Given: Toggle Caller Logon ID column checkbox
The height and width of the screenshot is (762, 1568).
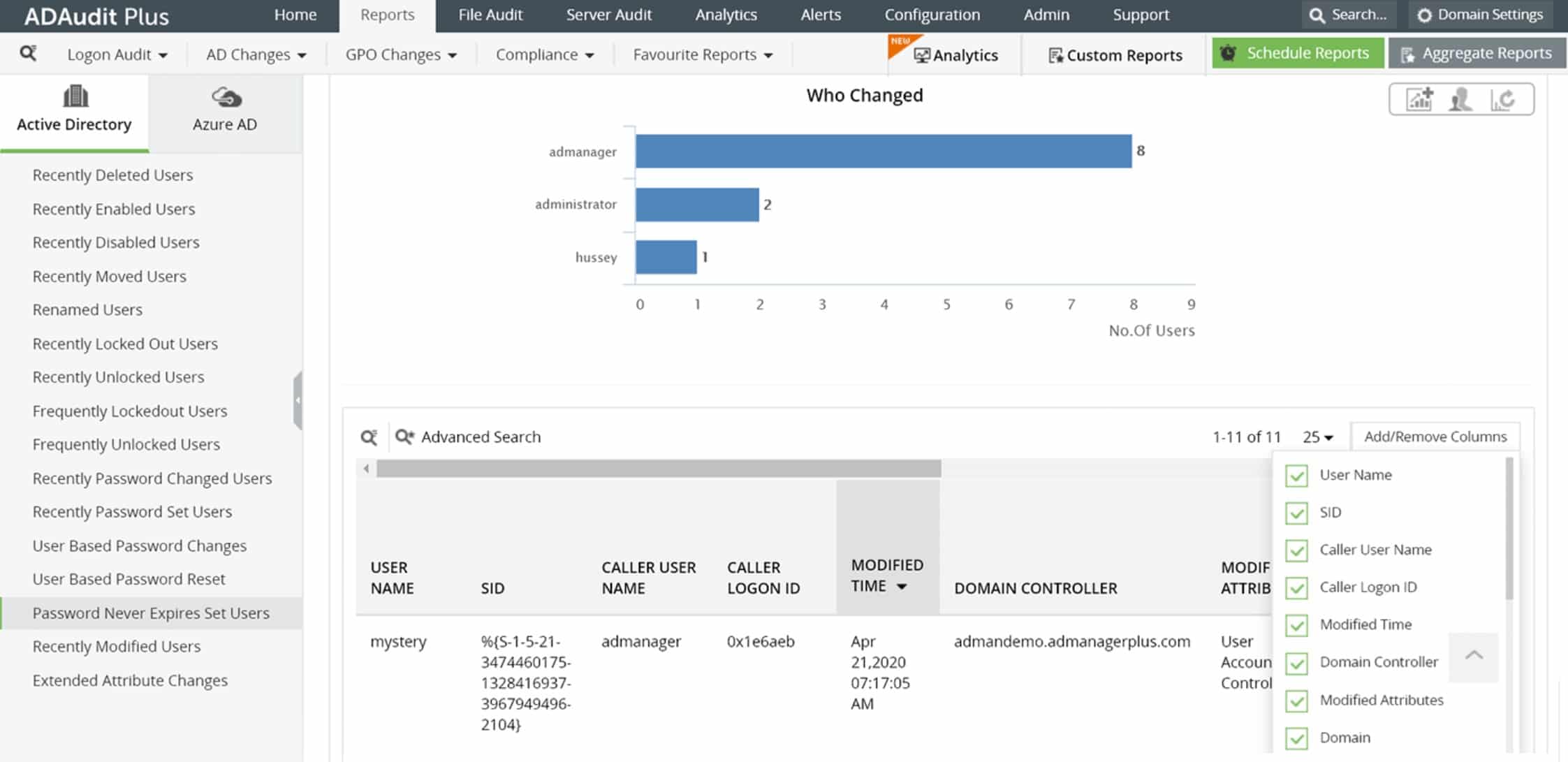Looking at the screenshot, I should 1296,587.
